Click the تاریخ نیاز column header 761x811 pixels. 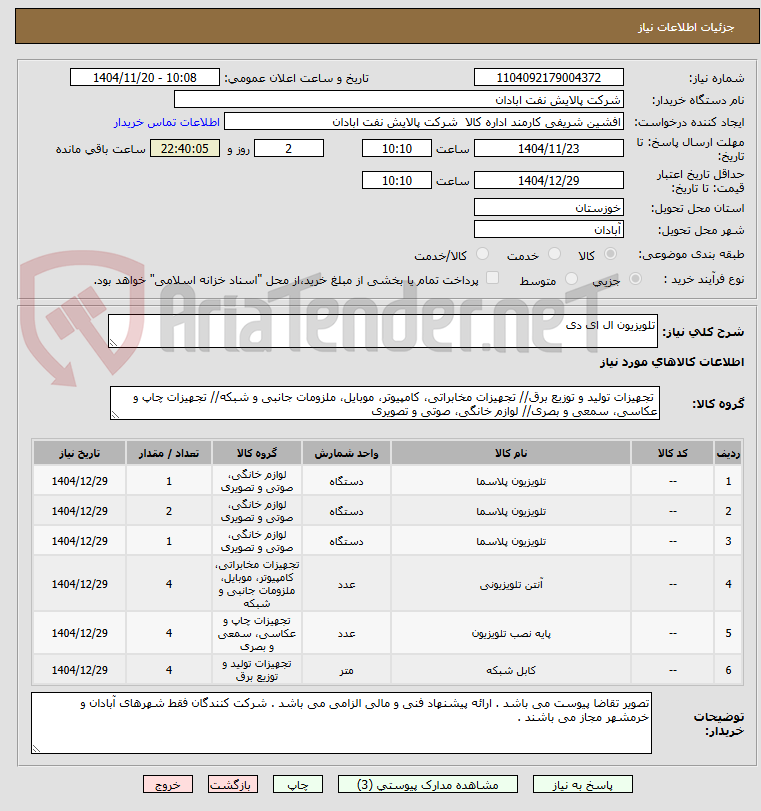[x=80, y=453]
